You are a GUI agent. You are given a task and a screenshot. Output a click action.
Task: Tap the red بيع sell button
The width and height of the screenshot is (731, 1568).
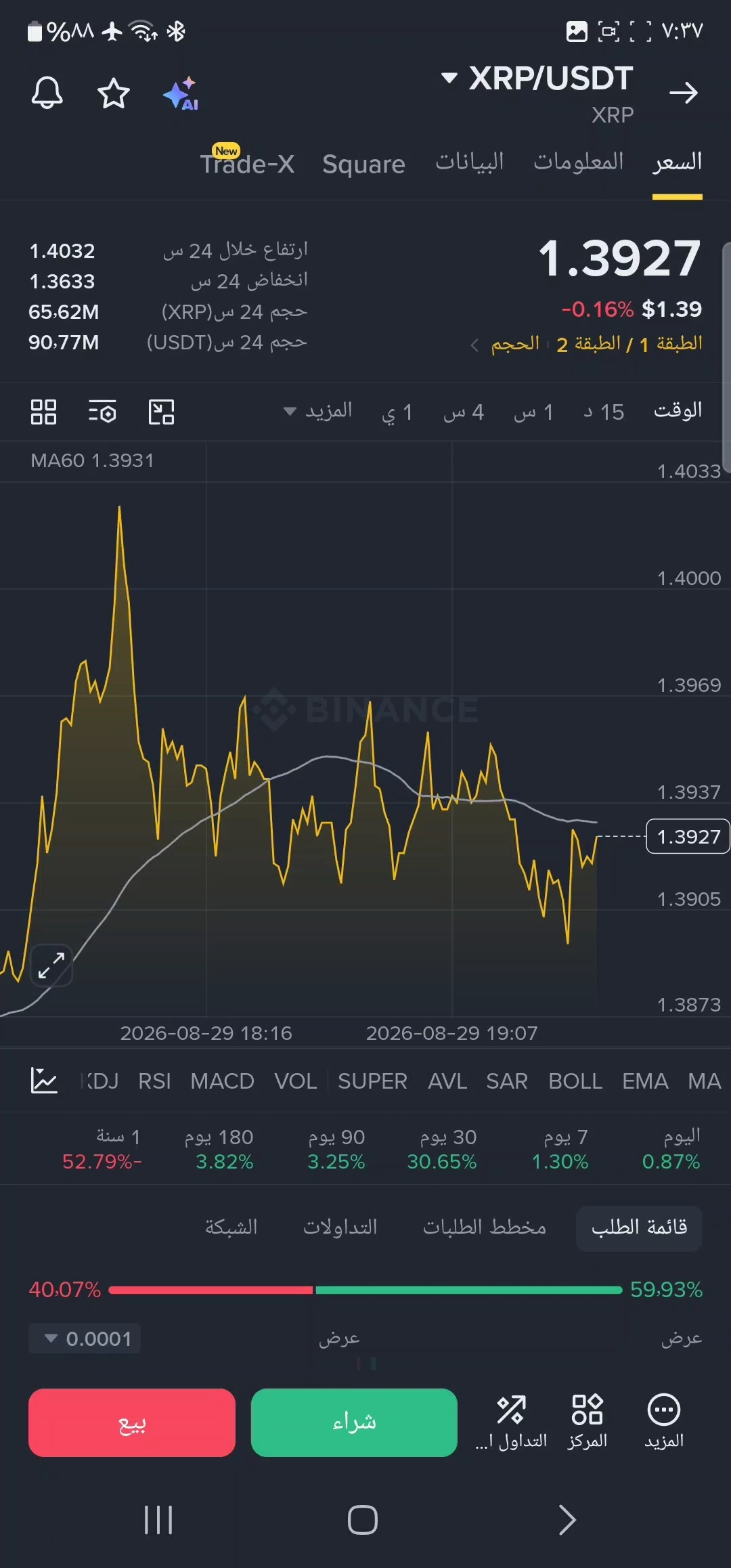132,1422
